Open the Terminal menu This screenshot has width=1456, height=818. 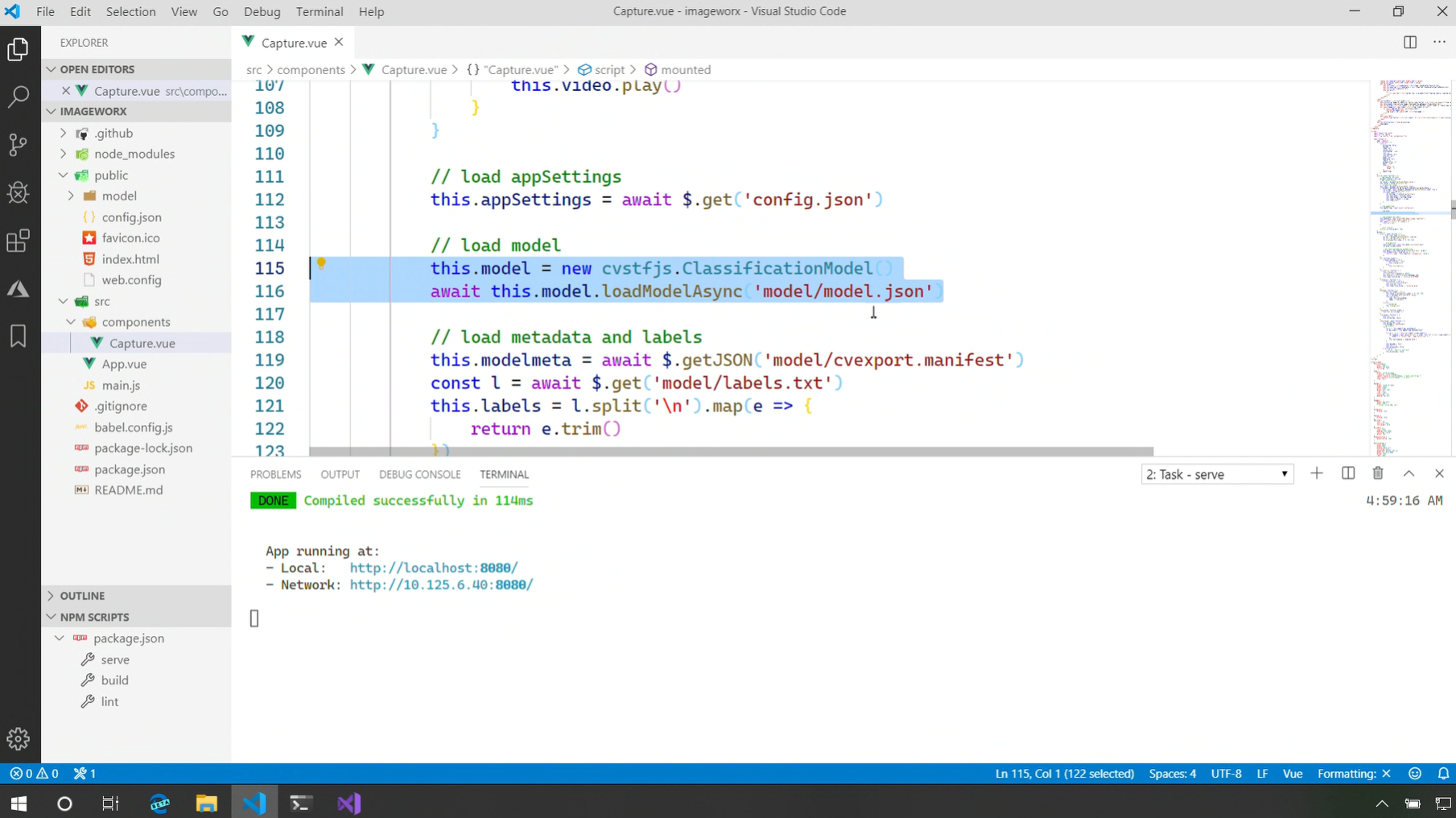[x=319, y=11]
